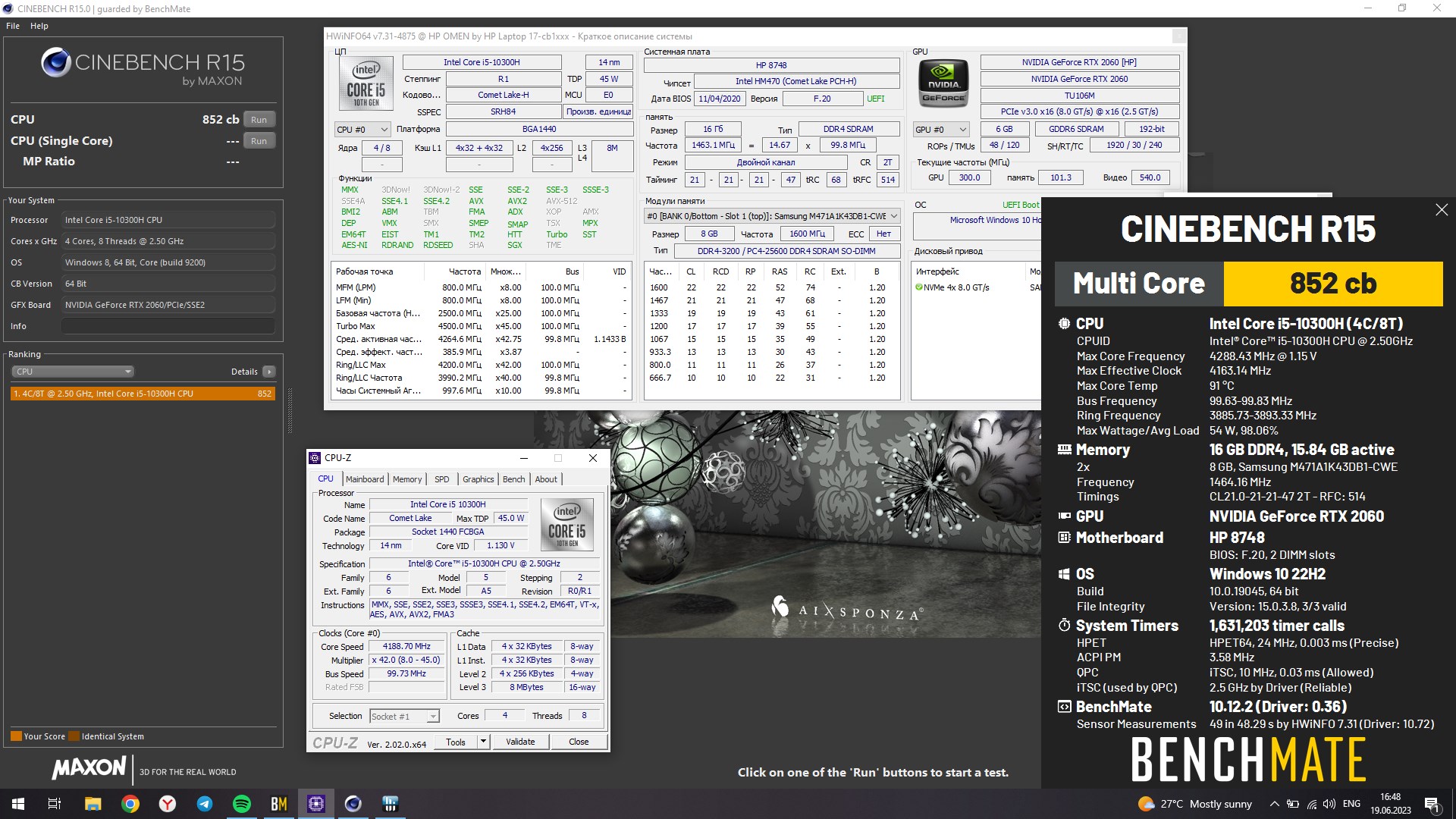The width and height of the screenshot is (1456, 819).
Task: Switch to CPU-Z taskbar icon
Action: [x=316, y=804]
